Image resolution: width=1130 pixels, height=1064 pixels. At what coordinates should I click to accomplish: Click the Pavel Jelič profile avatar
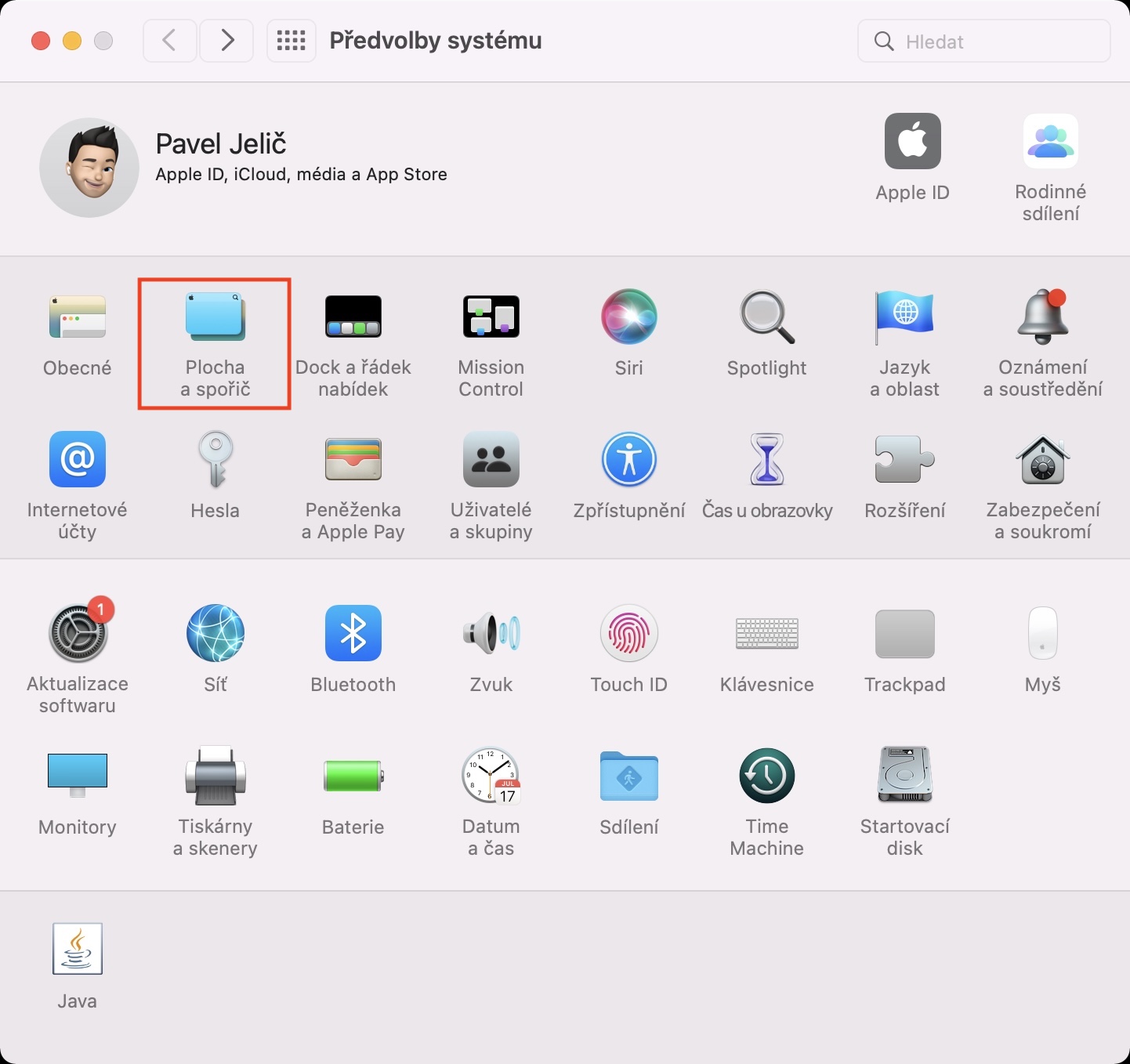pyautogui.click(x=89, y=168)
